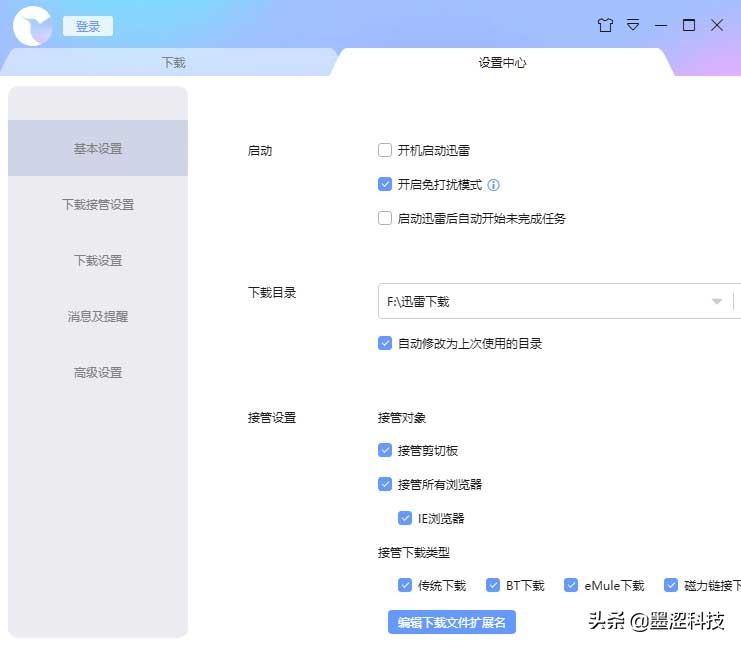Minimize the Xunlei window
Viewport: 741px width, 647px height.
661,25
